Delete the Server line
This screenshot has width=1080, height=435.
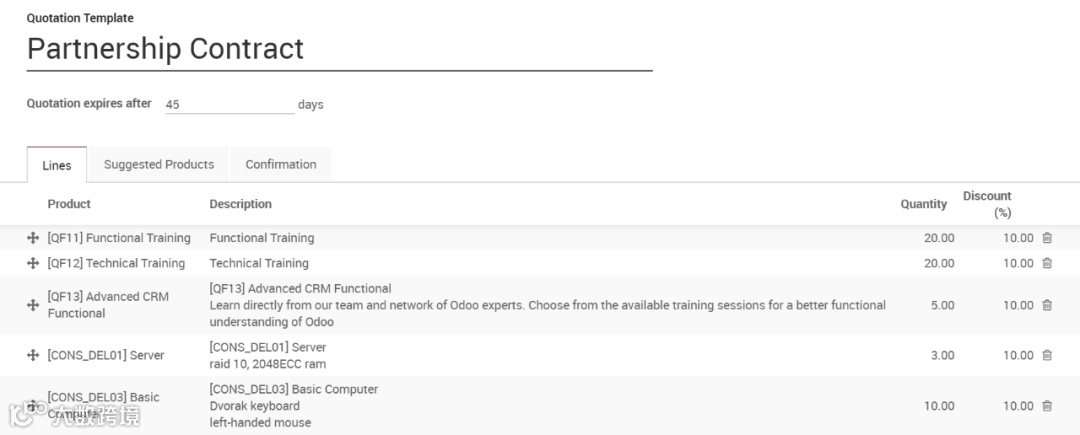pyautogui.click(x=1047, y=355)
